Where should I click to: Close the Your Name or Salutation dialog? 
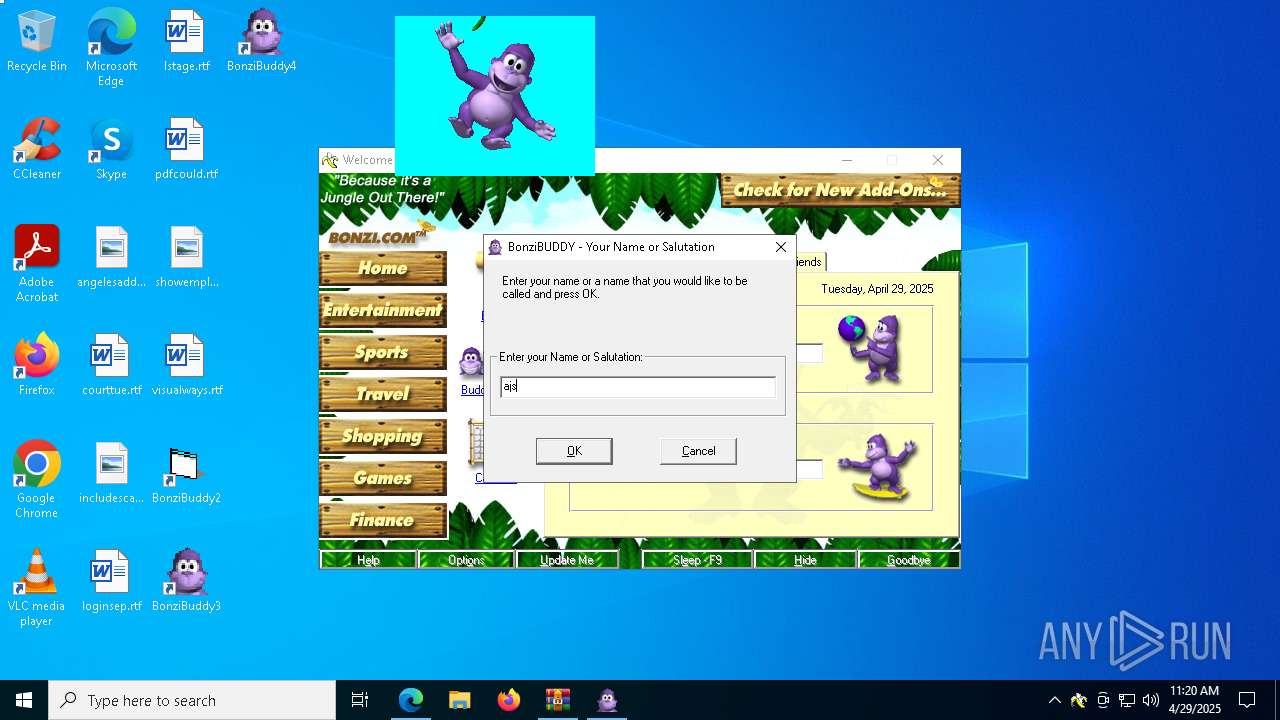click(x=781, y=247)
